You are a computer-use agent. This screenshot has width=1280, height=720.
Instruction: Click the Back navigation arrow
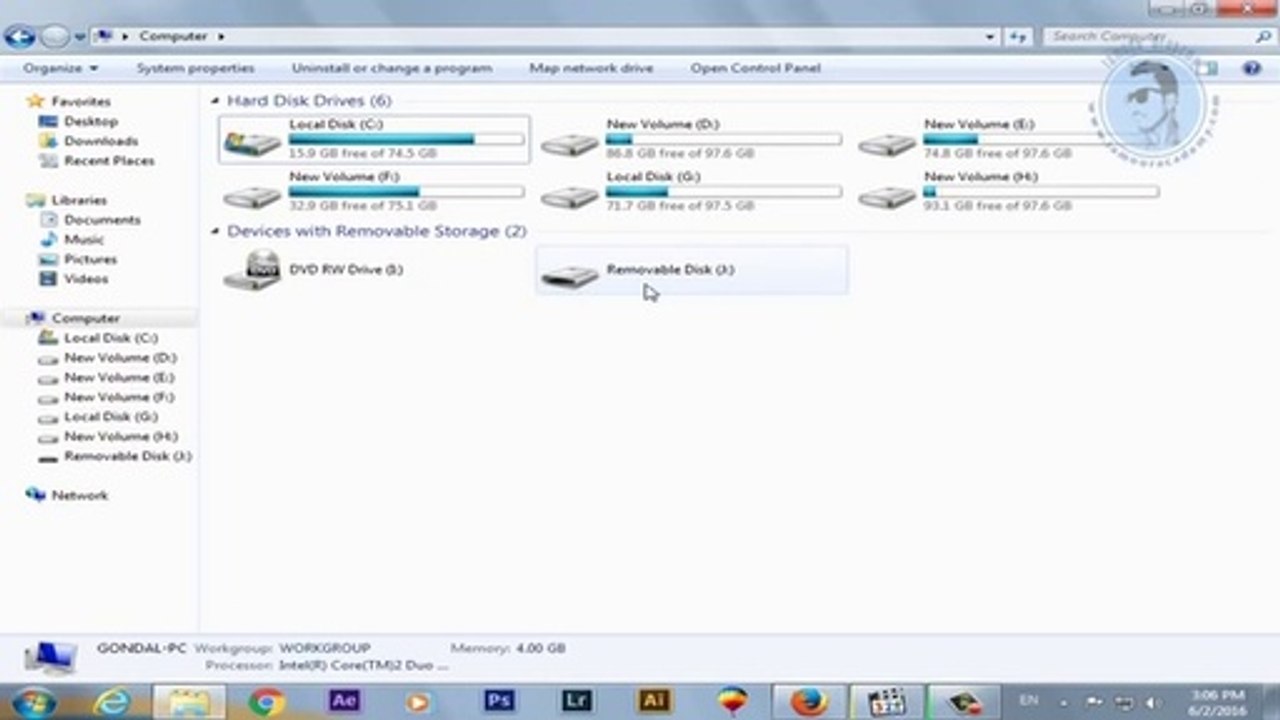pos(19,37)
